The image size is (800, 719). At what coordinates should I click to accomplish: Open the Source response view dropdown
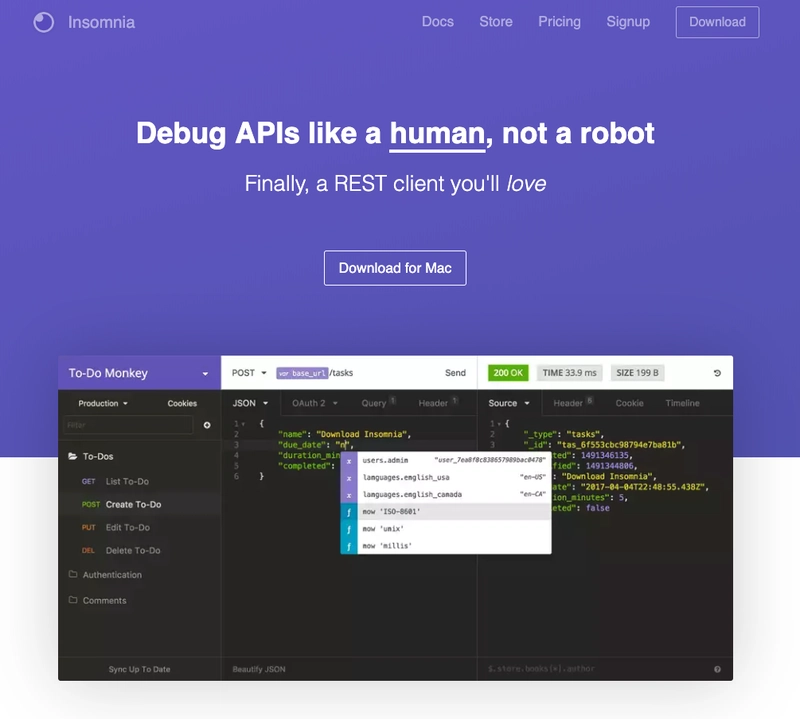[x=509, y=403]
